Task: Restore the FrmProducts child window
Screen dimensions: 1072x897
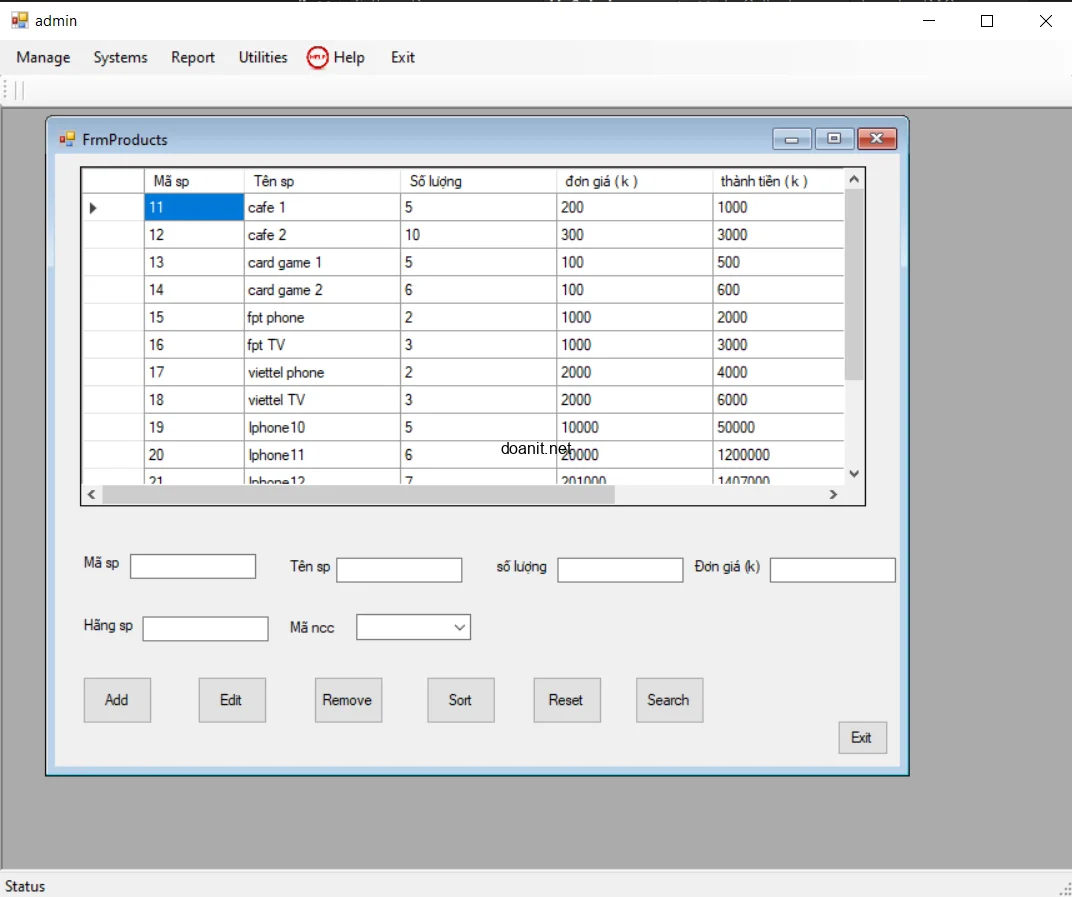Action: pyautogui.click(x=834, y=140)
